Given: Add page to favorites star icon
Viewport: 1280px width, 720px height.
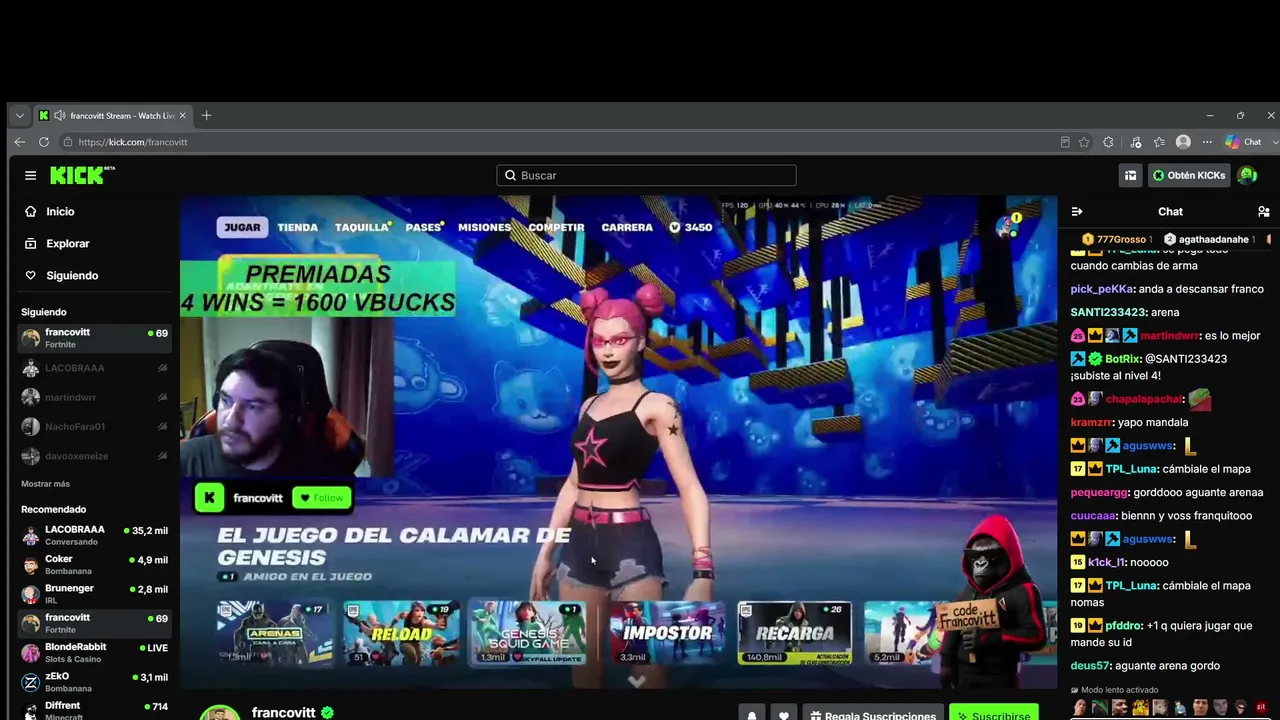Looking at the screenshot, I should (x=1084, y=142).
